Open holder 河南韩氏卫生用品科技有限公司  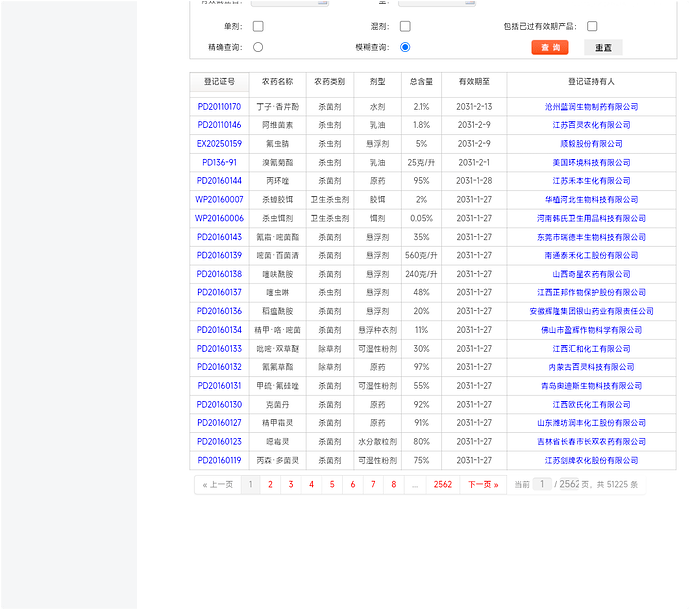tap(591, 219)
